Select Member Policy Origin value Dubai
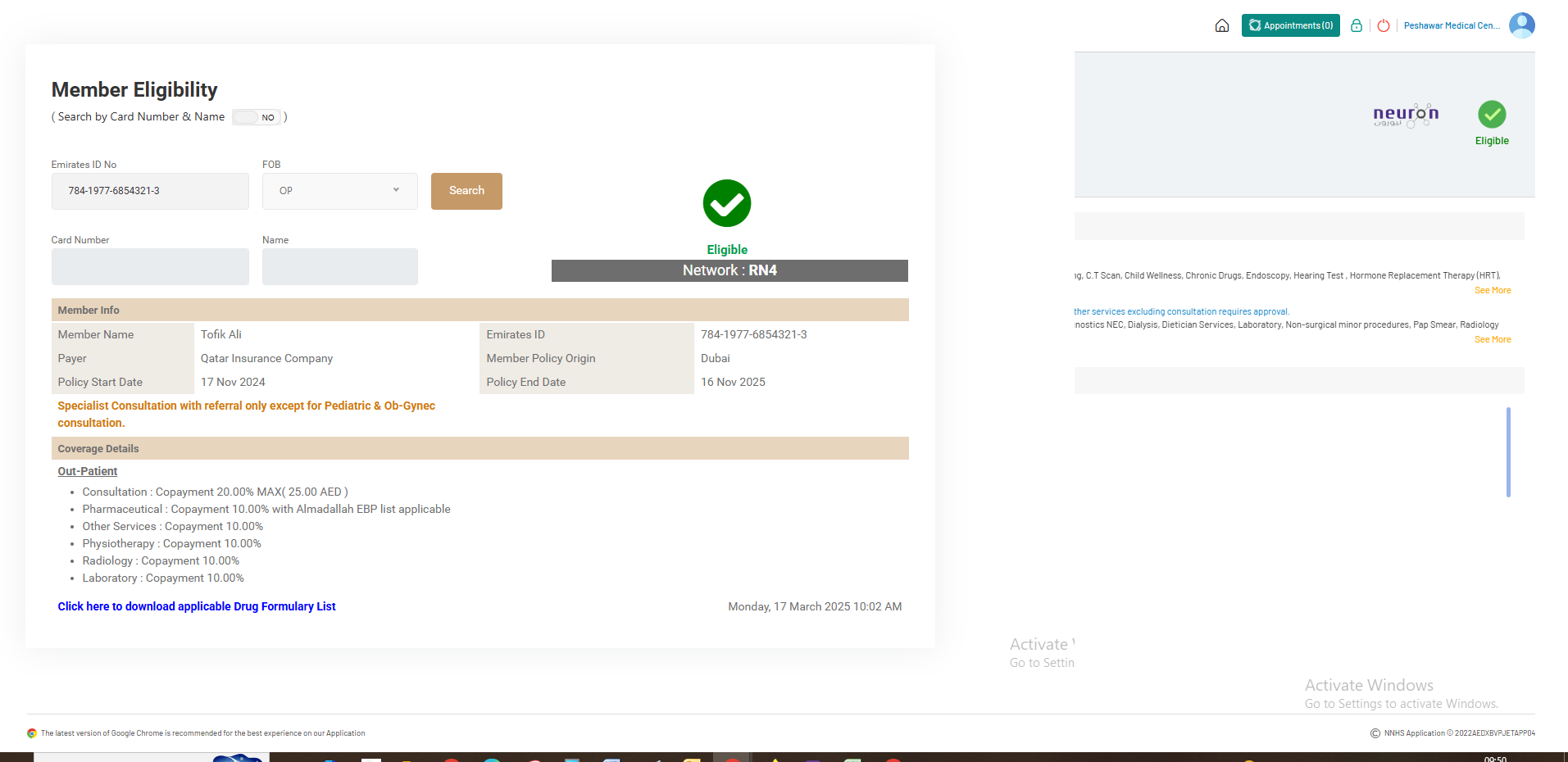The height and width of the screenshot is (762, 1568). click(x=716, y=358)
